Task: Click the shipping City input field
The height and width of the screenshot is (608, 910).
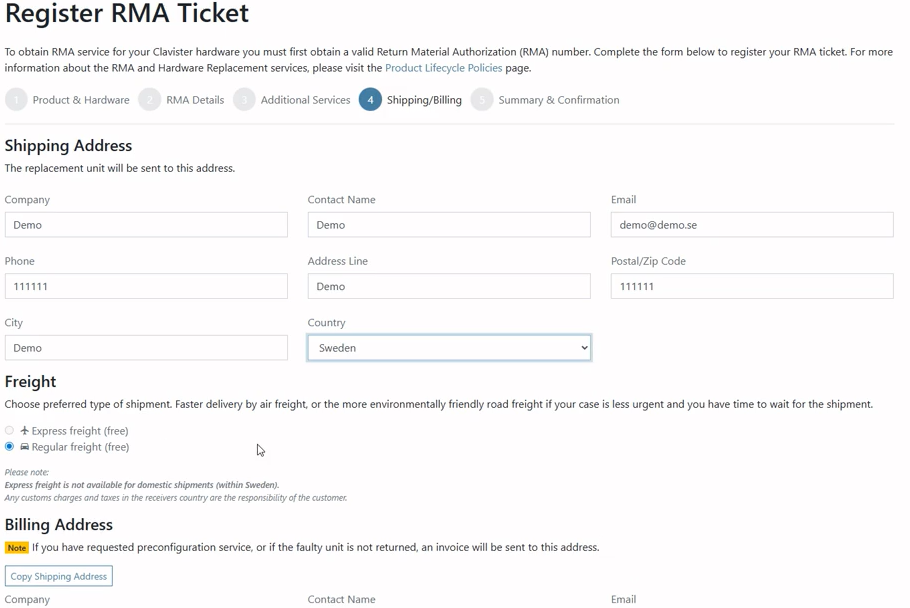Action: click(146, 348)
